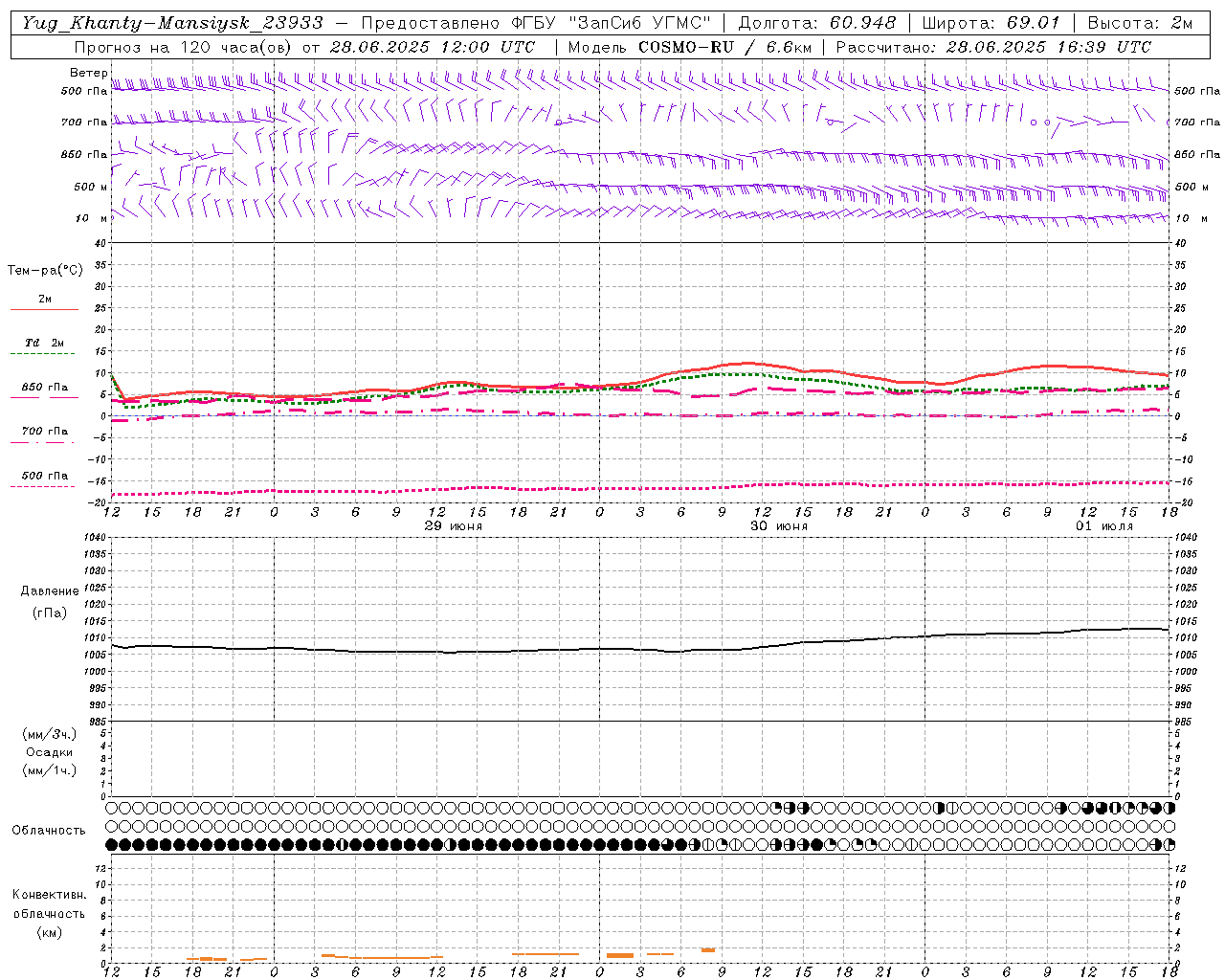Click the Ветер wind panel label
The height and width of the screenshot is (980, 1225).
click(x=88, y=73)
